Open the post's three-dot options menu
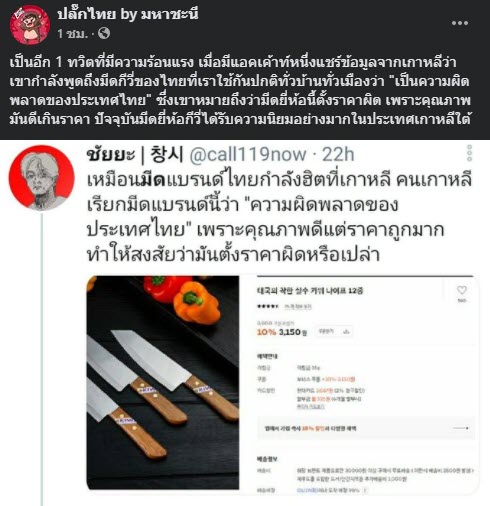 coord(460,23)
